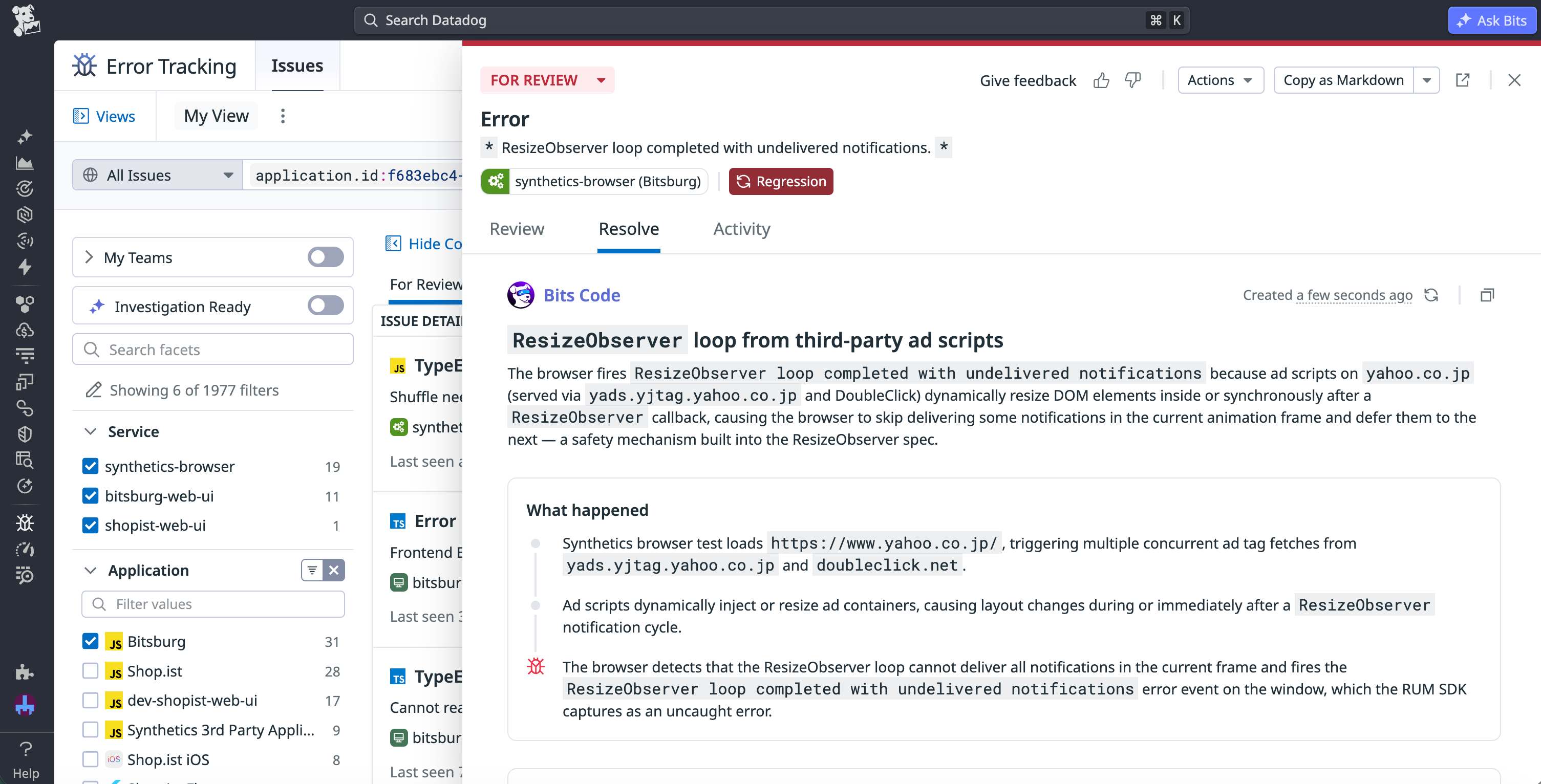
Task: Open the bug Error Tracking sidebar icon
Action: pyautogui.click(x=25, y=524)
